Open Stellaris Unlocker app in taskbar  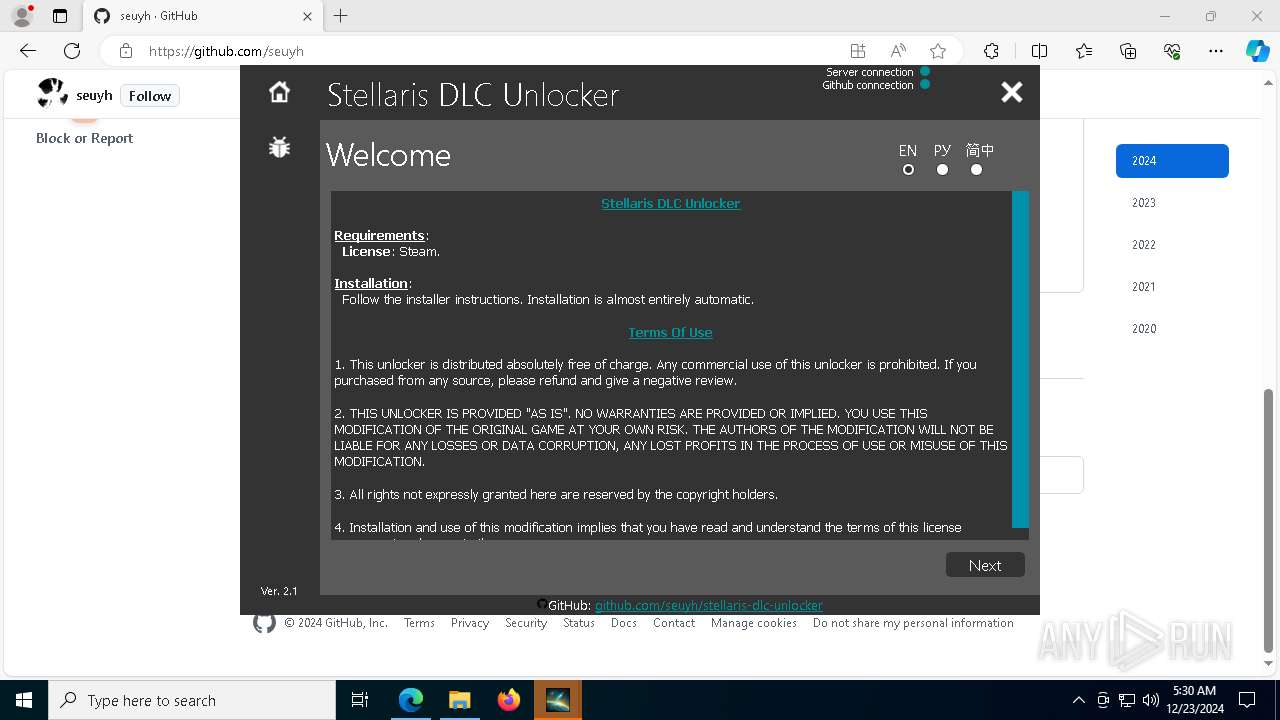tap(557, 700)
